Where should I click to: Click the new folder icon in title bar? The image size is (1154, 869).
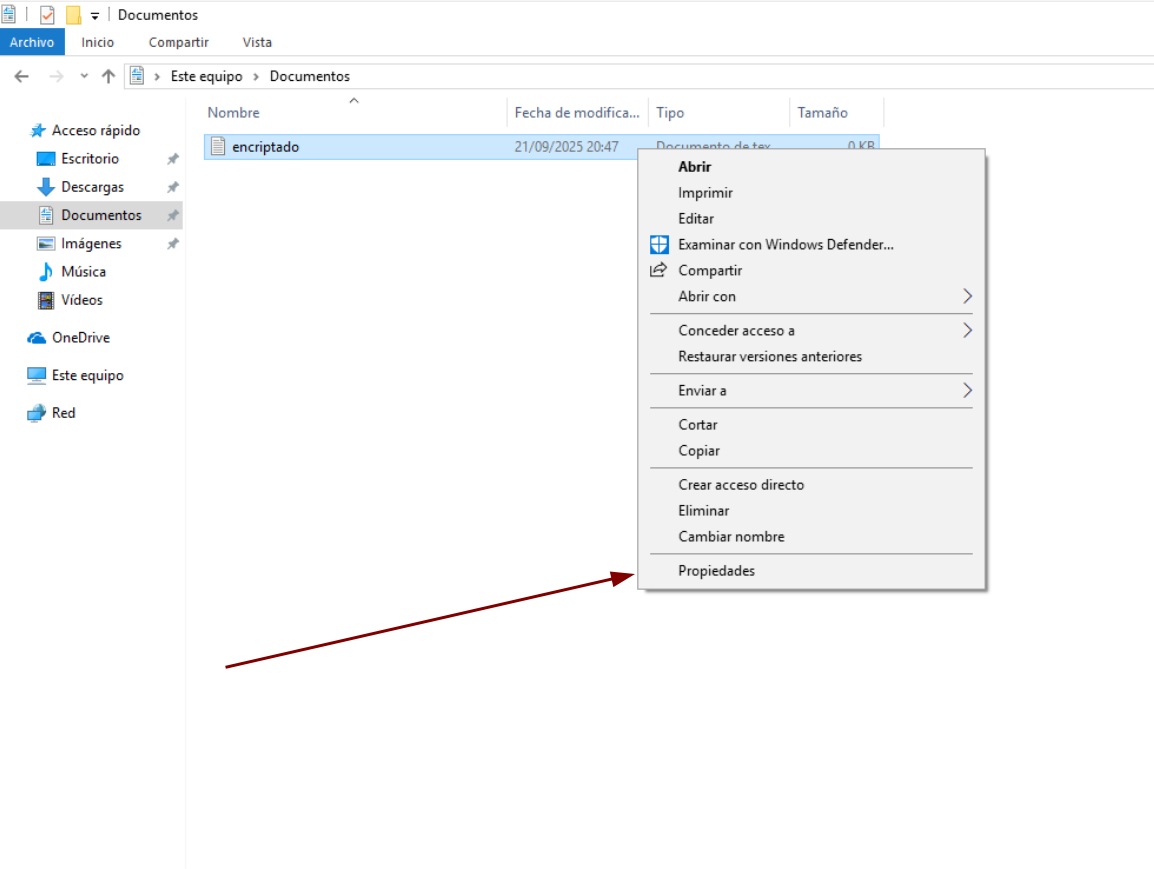click(x=73, y=14)
